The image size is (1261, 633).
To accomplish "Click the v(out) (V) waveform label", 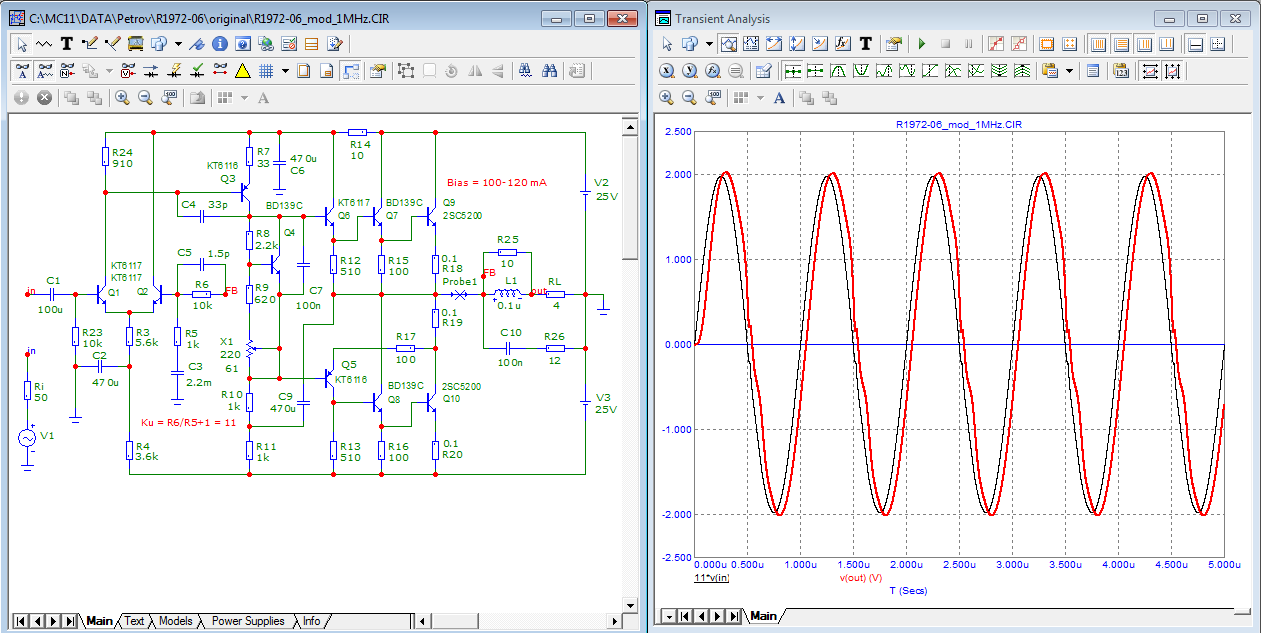I will pyautogui.click(x=860, y=578).
